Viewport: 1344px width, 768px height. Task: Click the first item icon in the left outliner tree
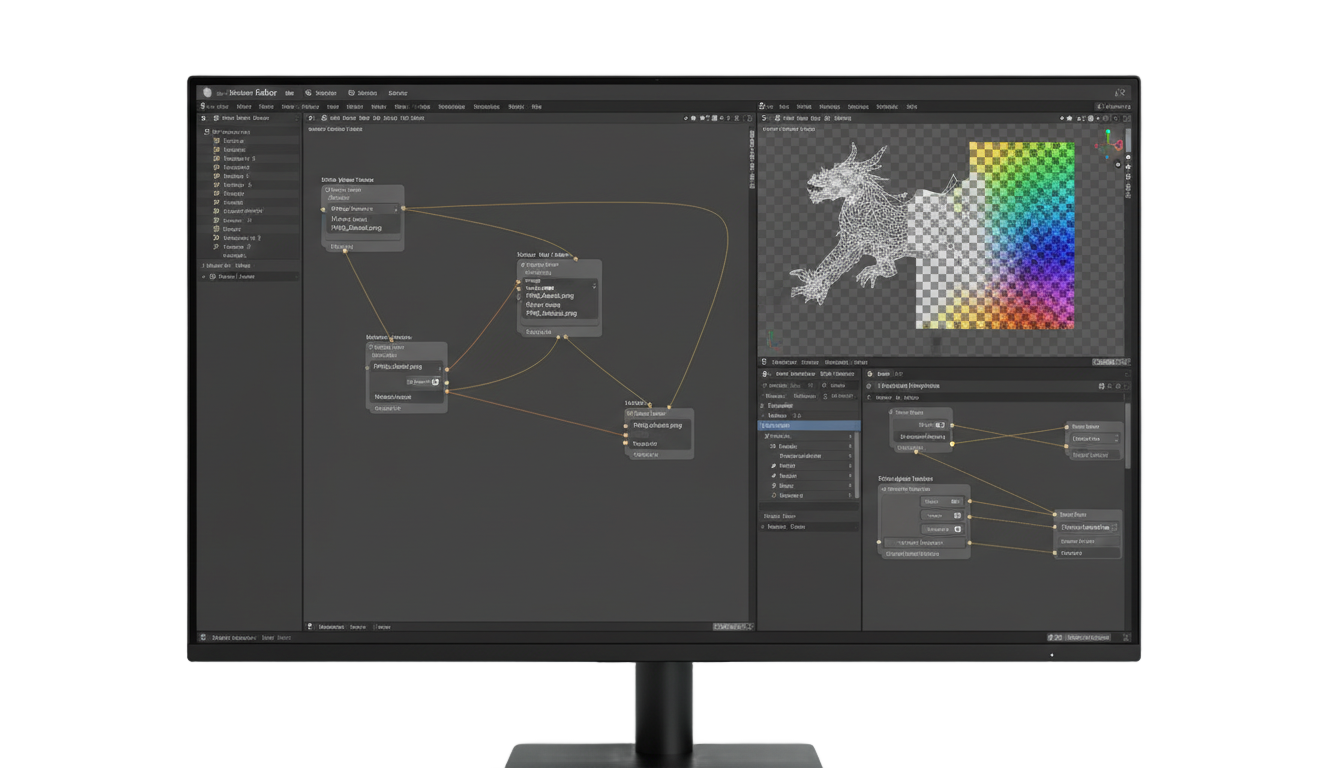point(217,141)
